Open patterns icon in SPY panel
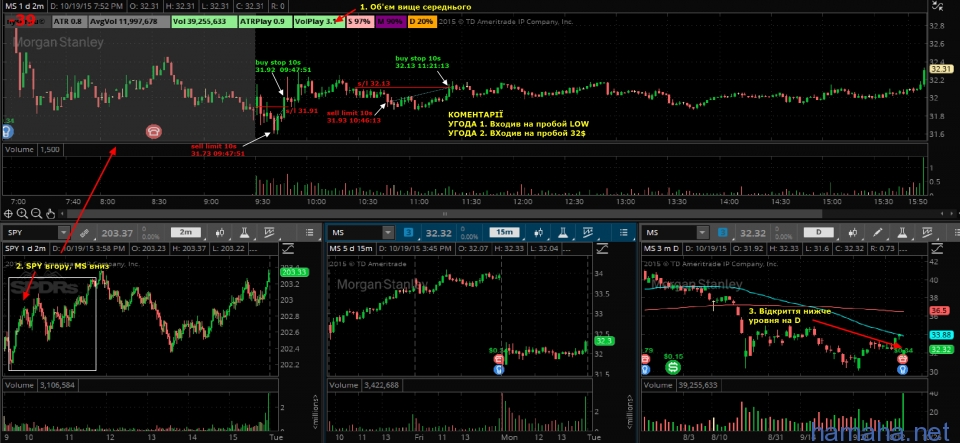 pos(269,233)
